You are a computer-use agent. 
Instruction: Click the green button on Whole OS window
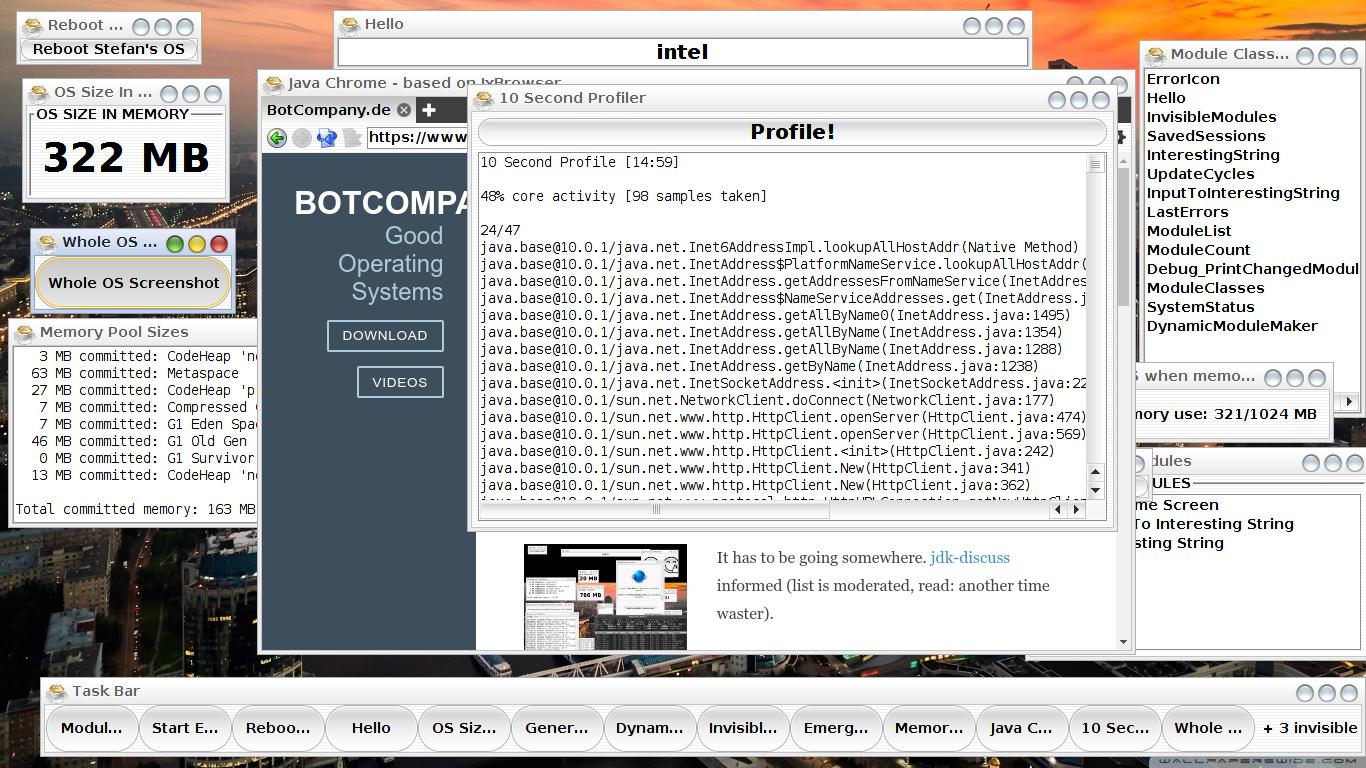coord(175,243)
